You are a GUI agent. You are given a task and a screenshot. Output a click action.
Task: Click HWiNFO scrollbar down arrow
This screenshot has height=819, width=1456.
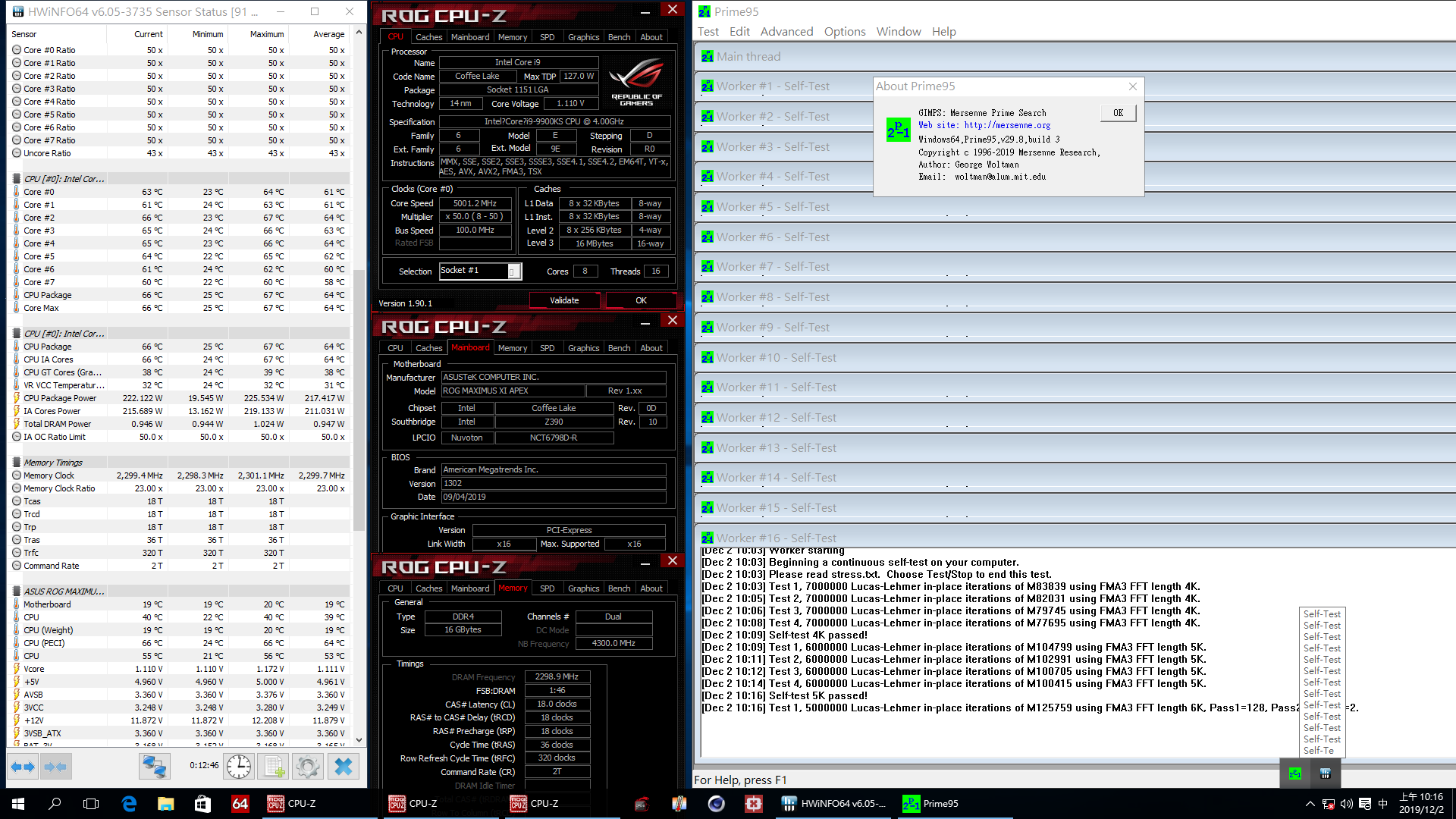point(359,740)
